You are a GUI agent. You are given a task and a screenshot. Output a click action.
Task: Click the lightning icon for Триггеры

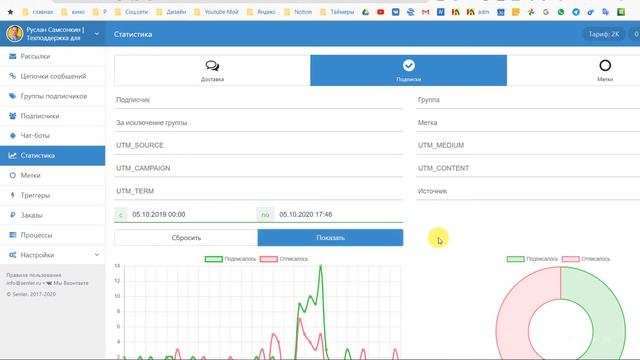(x=13, y=195)
